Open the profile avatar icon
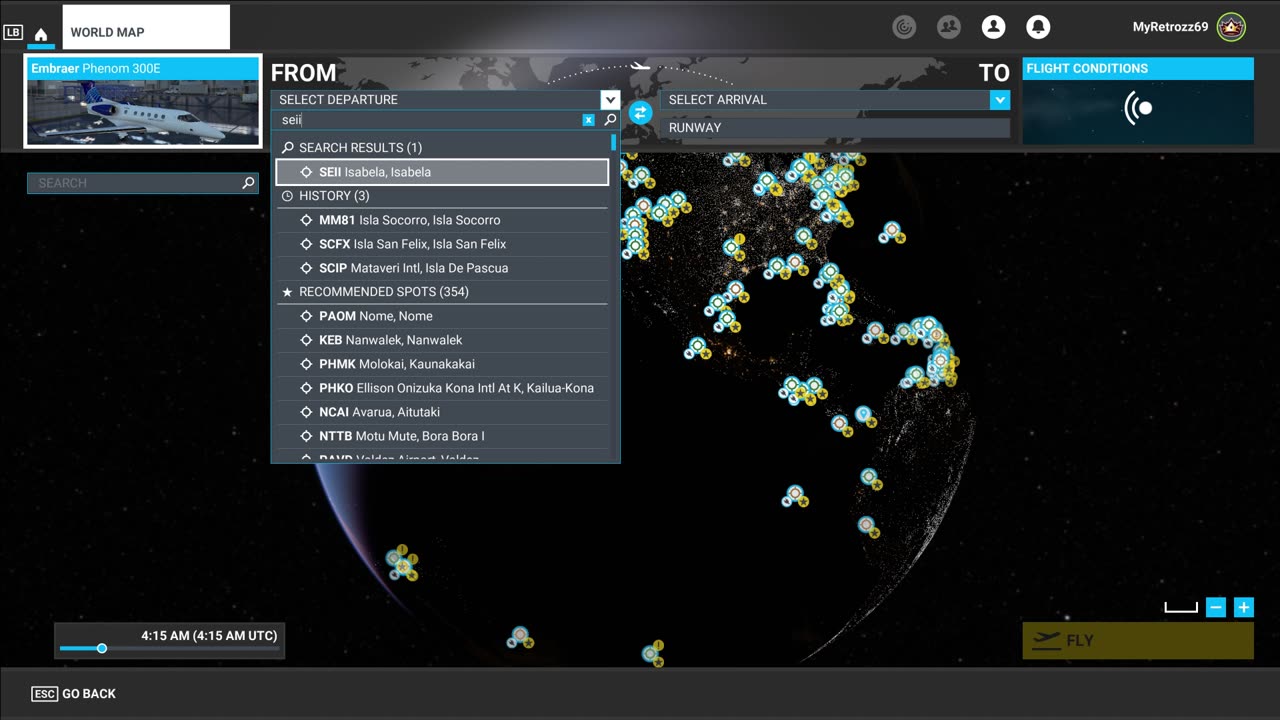Image resolution: width=1280 pixels, height=720 pixels. pos(993,27)
